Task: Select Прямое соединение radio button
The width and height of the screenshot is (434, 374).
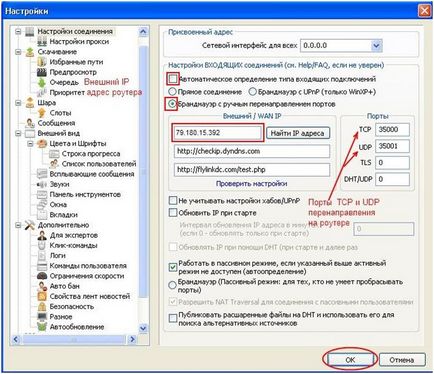Action: [x=172, y=92]
